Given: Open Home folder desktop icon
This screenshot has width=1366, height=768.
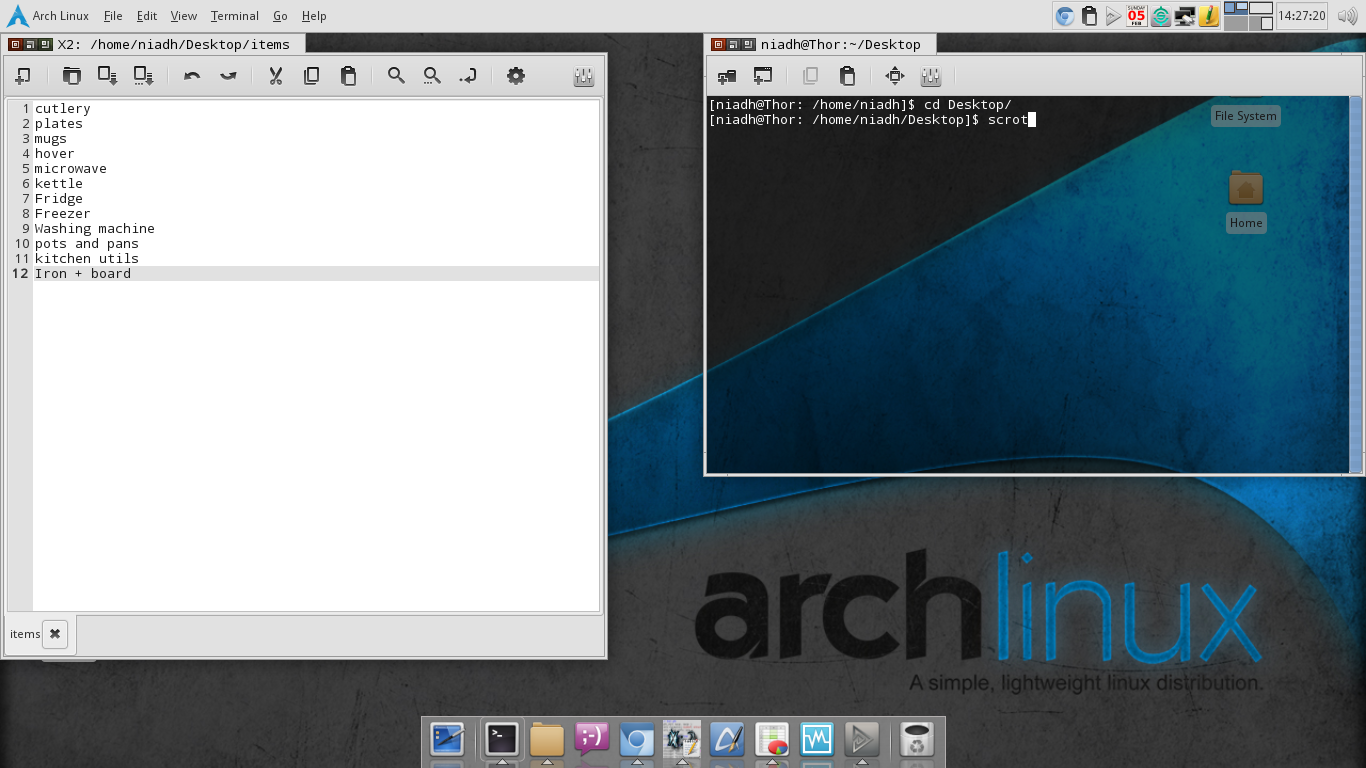Looking at the screenshot, I should click(1246, 188).
